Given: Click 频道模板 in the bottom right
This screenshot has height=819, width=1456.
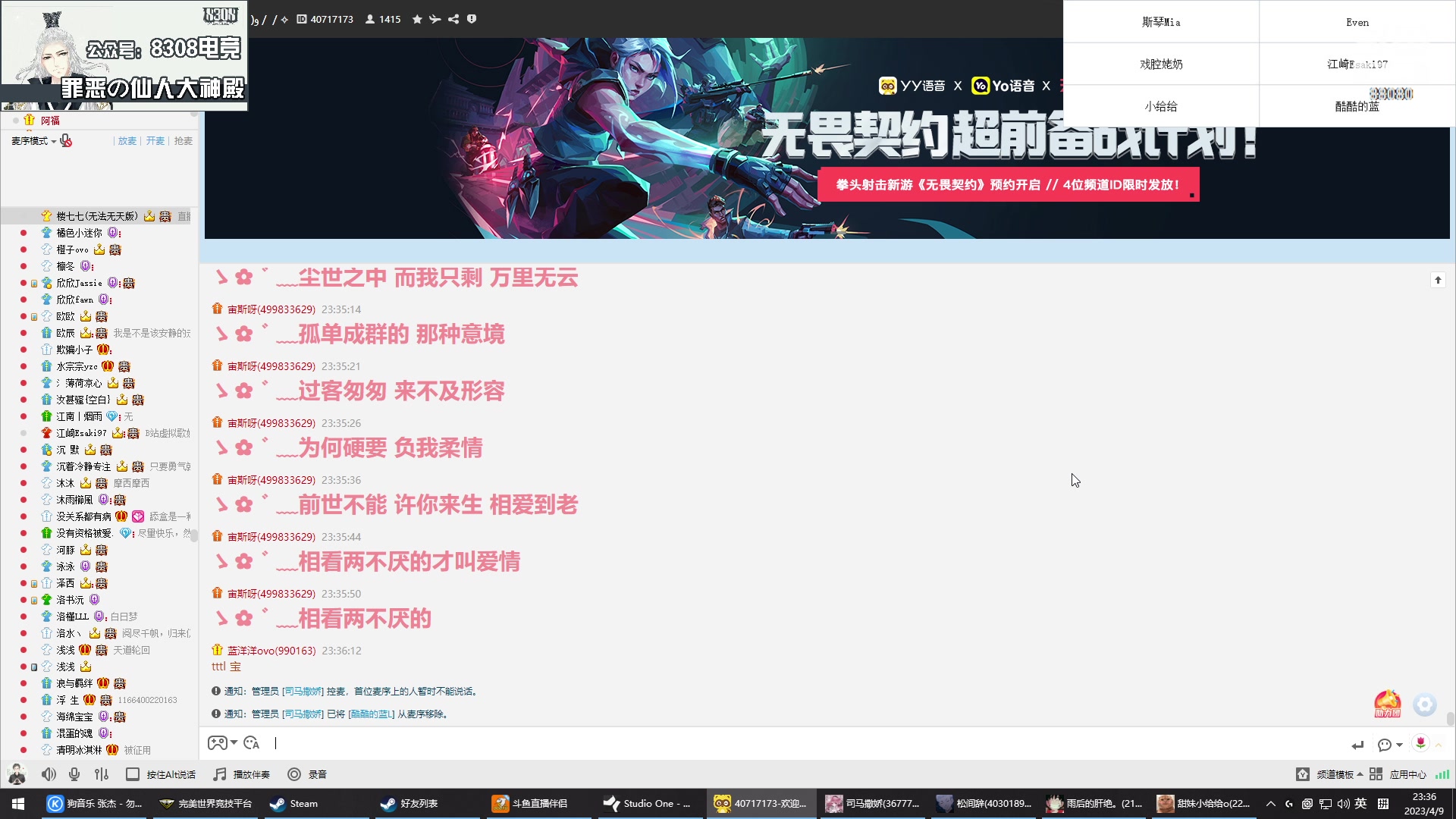Looking at the screenshot, I should [x=1339, y=774].
